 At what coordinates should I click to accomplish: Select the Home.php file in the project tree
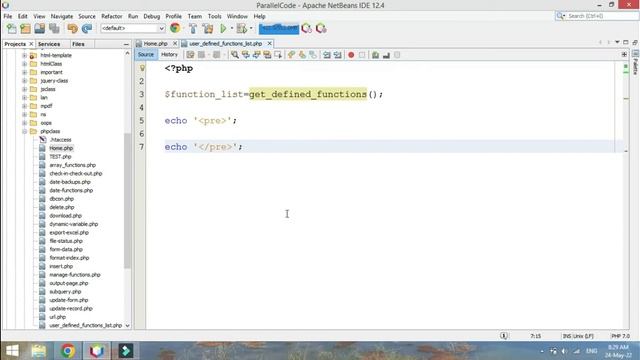[x=61, y=148]
